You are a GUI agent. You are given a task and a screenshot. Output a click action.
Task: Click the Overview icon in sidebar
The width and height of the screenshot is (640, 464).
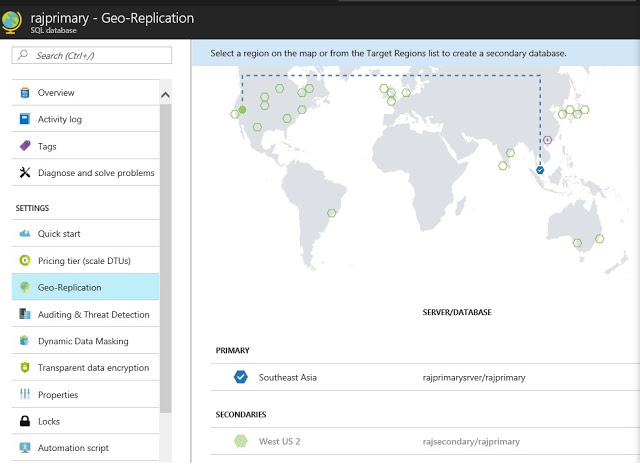coord(24,93)
